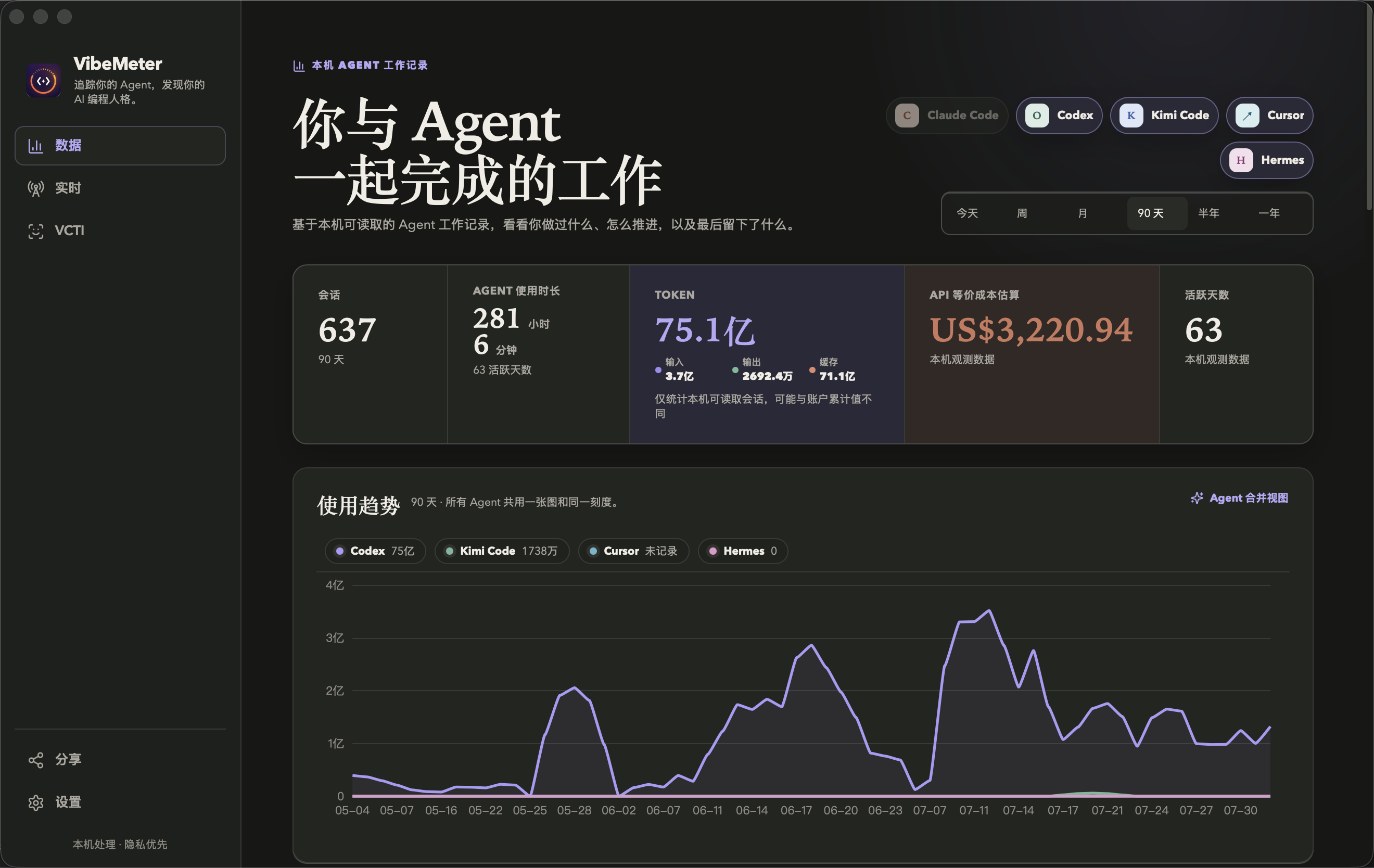Toggle Hermes 0 series in legend
The width and height of the screenshot is (1374, 868).
(743, 551)
